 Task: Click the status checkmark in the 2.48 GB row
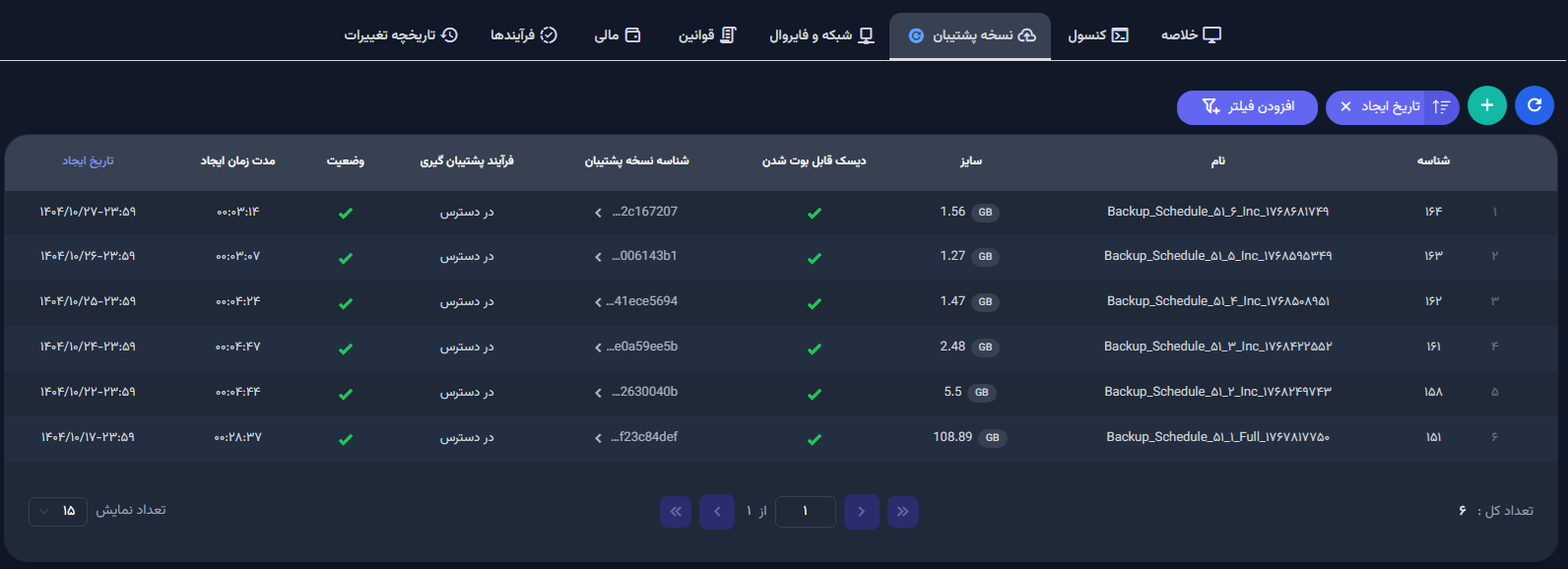[x=346, y=348]
